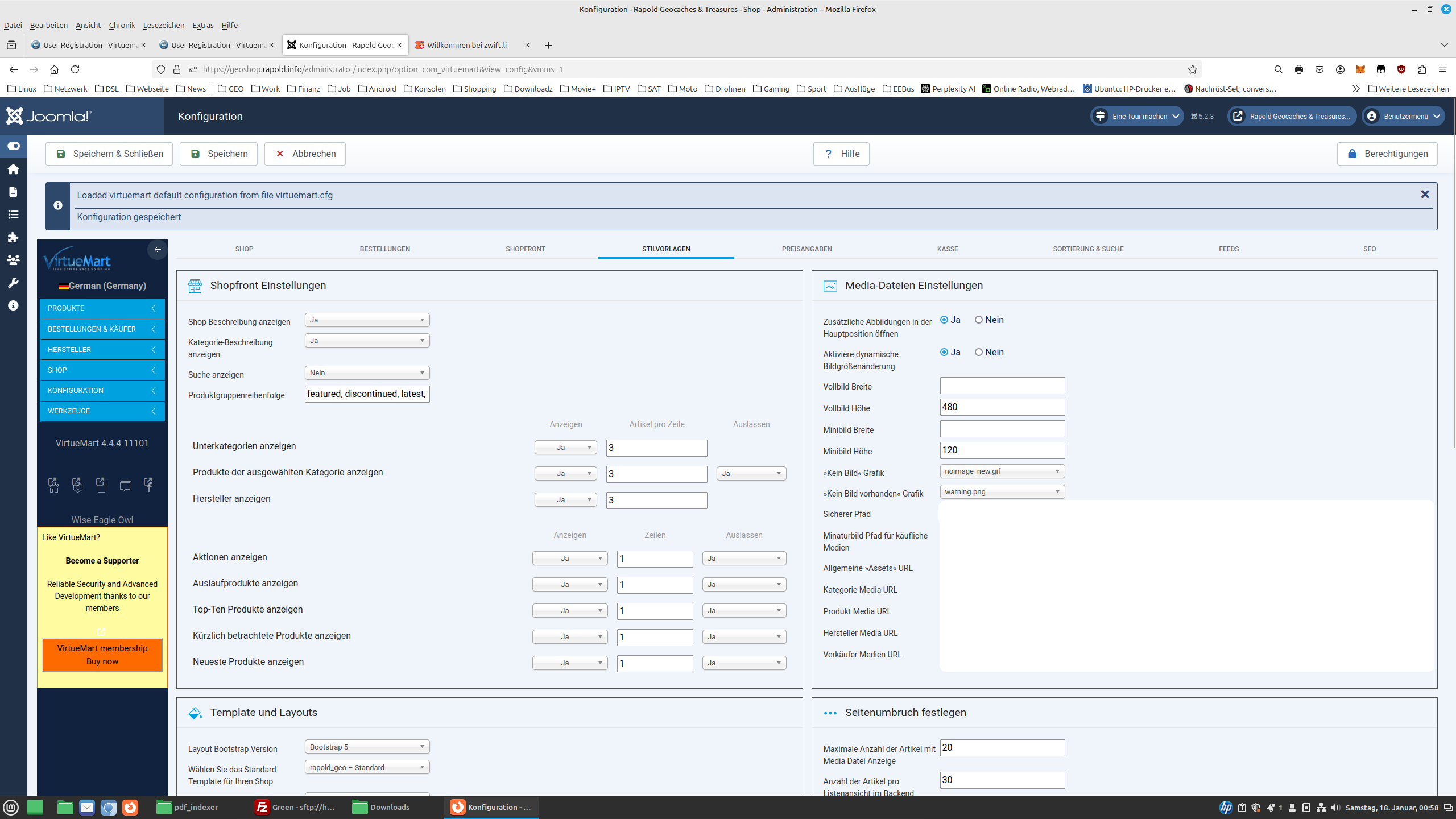The height and width of the screenshot is (819, 1456).
Task: Click the Speichern & Schließen button
Action: pyautogui.click(x=109, y=154)
